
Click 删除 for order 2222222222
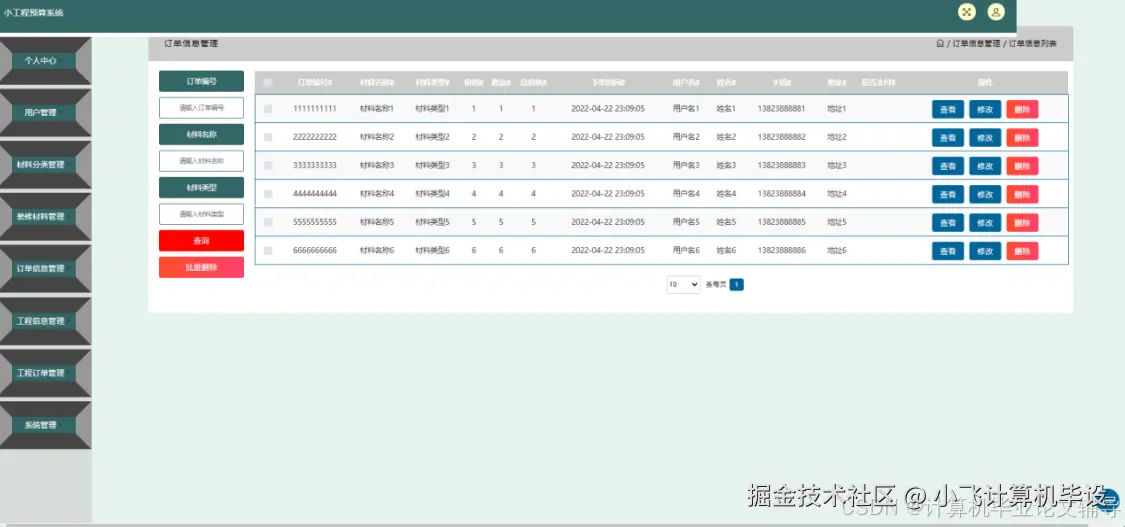click(1022, 138)
